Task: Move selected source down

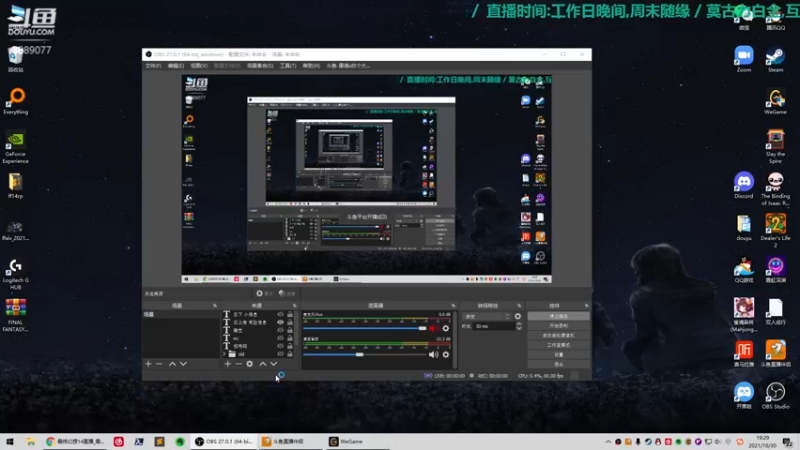Action: tap(274, 364)
